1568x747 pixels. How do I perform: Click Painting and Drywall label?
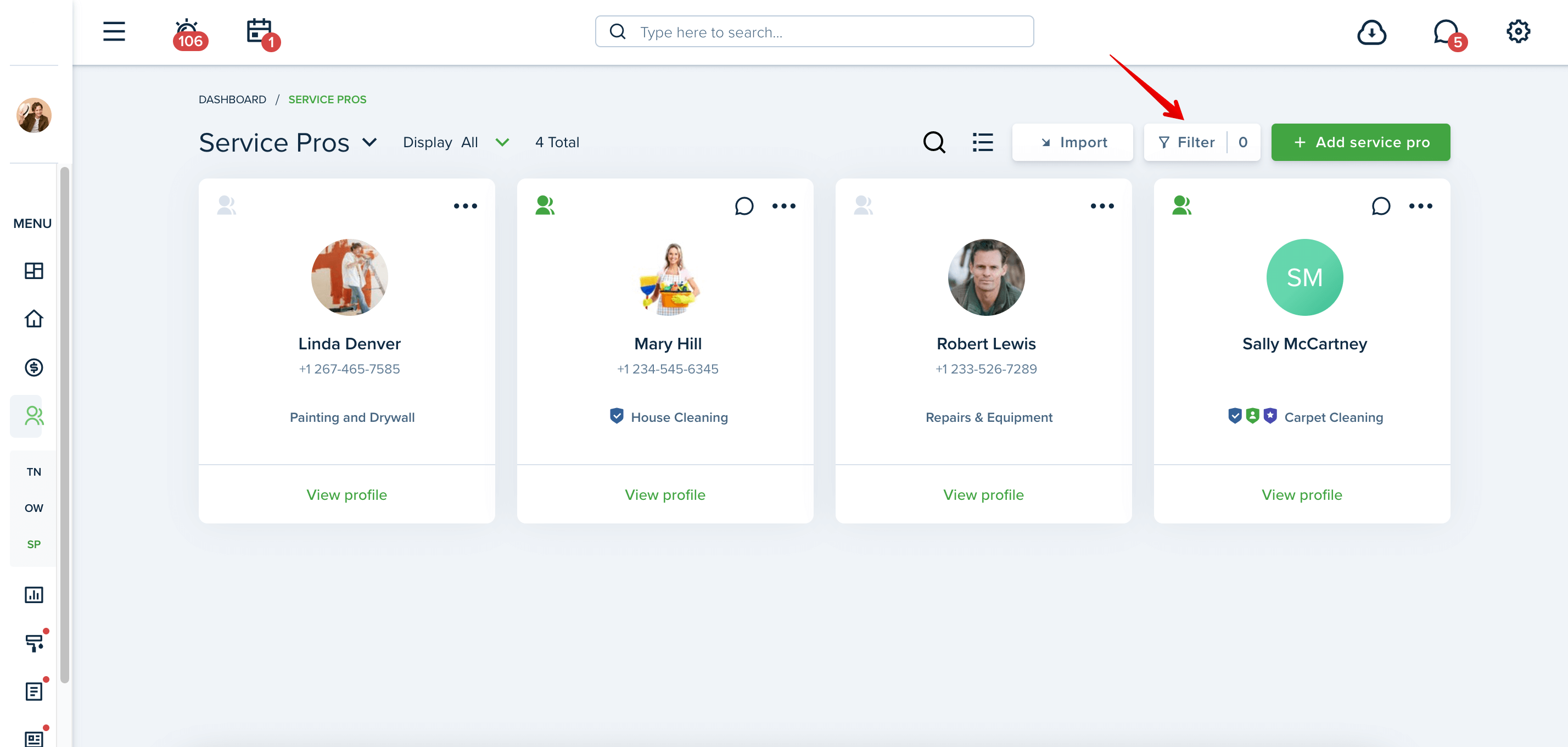click(x=352, y=417)
